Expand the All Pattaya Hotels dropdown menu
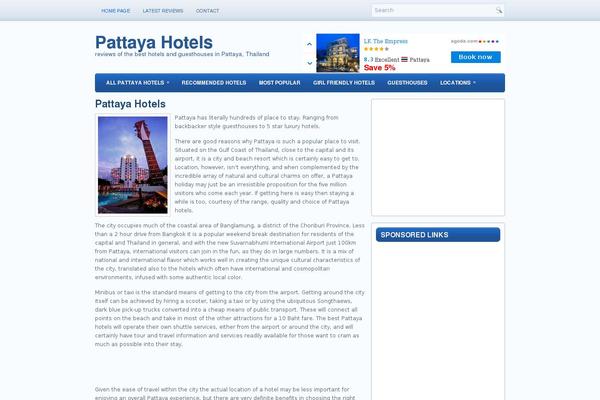 [x=137, y=83]
